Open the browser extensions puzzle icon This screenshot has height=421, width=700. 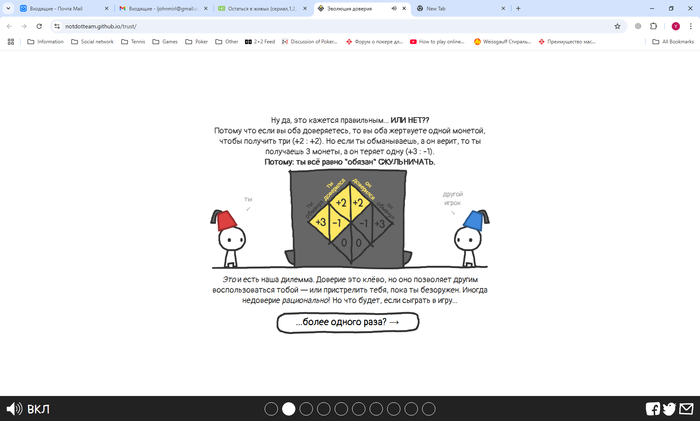[x=654, y=26]
